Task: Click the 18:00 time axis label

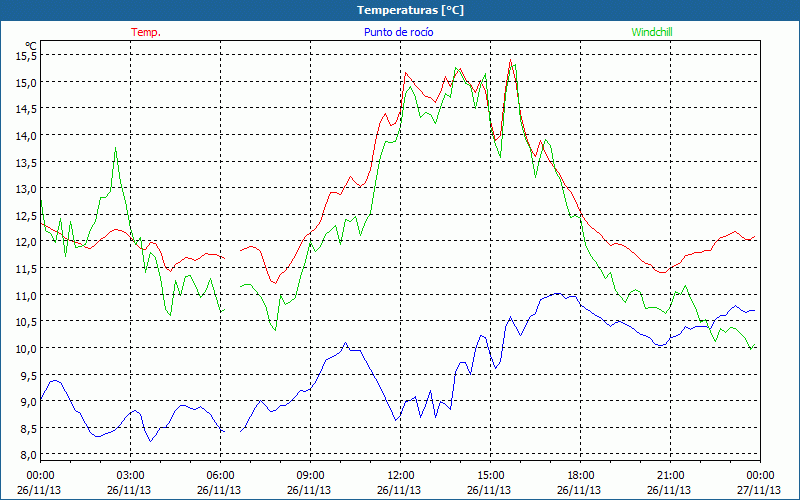Action: coord(581,475)
